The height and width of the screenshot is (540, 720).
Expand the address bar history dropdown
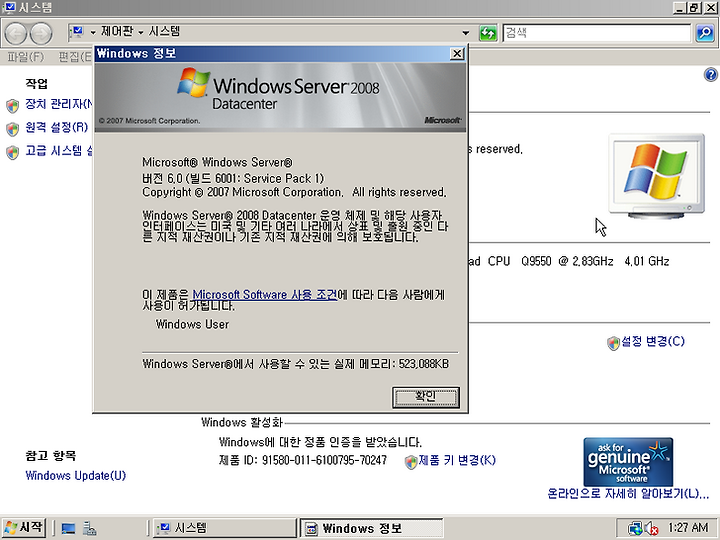click(466, 33)
